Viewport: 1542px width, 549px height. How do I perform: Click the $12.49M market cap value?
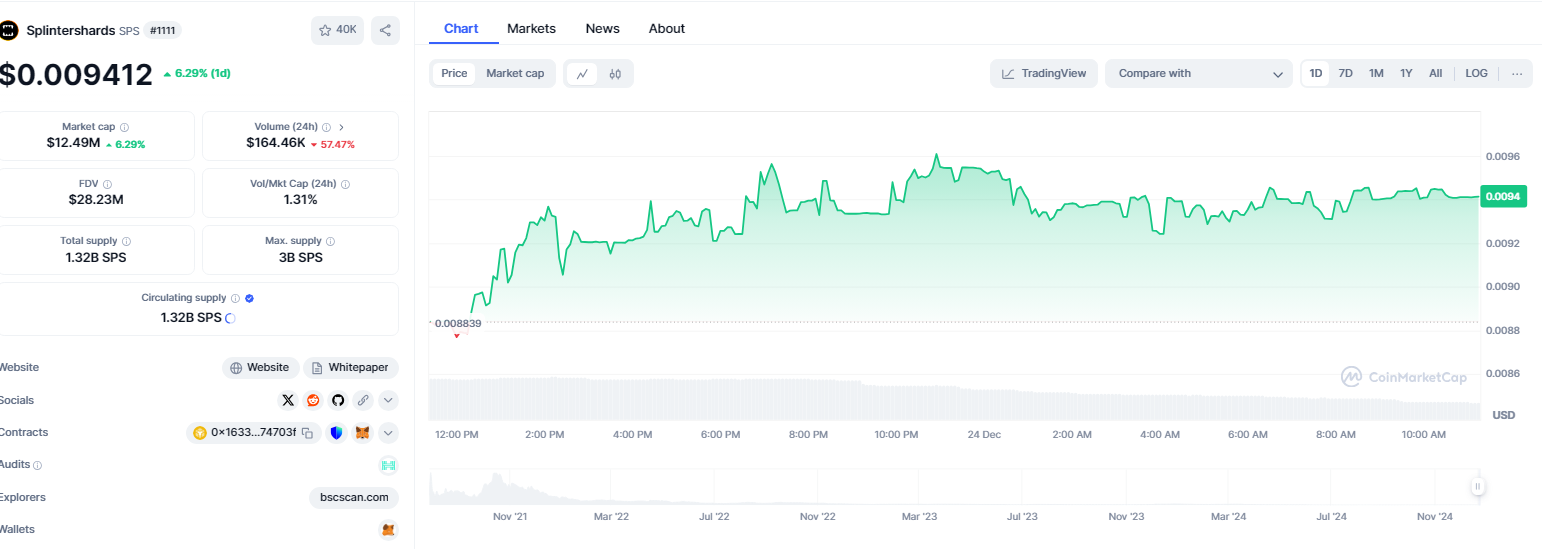[x=73, y=143]
